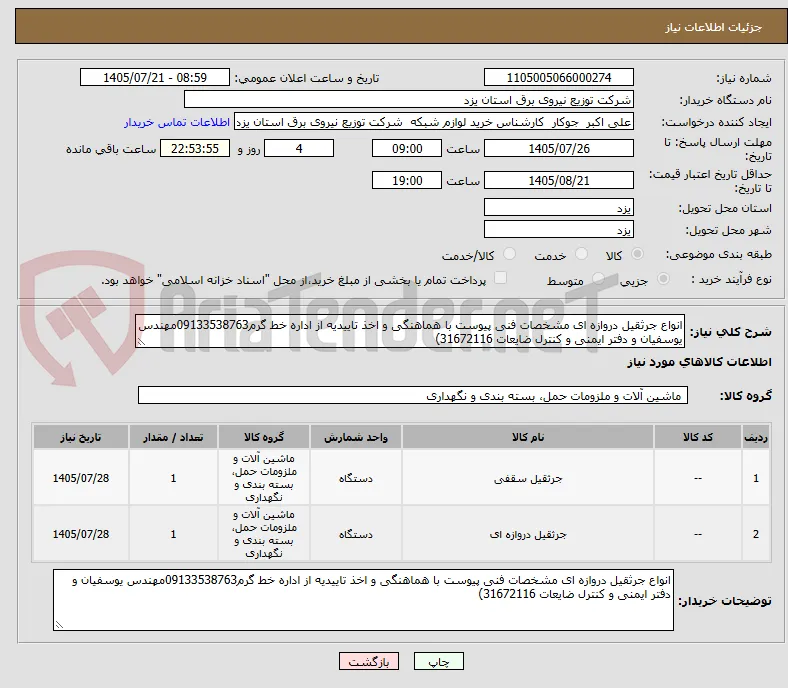Open اطلاعات تماس خریدار link

click(x=177, y=122)
